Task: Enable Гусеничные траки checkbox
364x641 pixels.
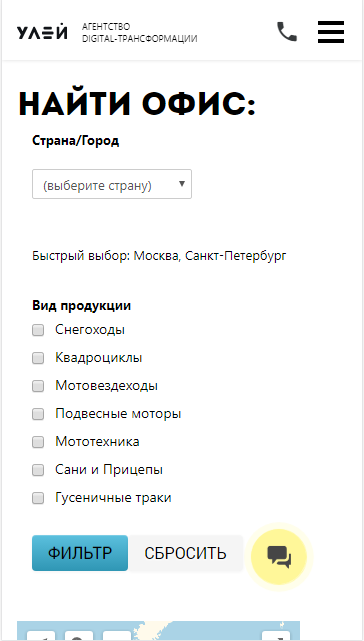Action: [38, 498]
